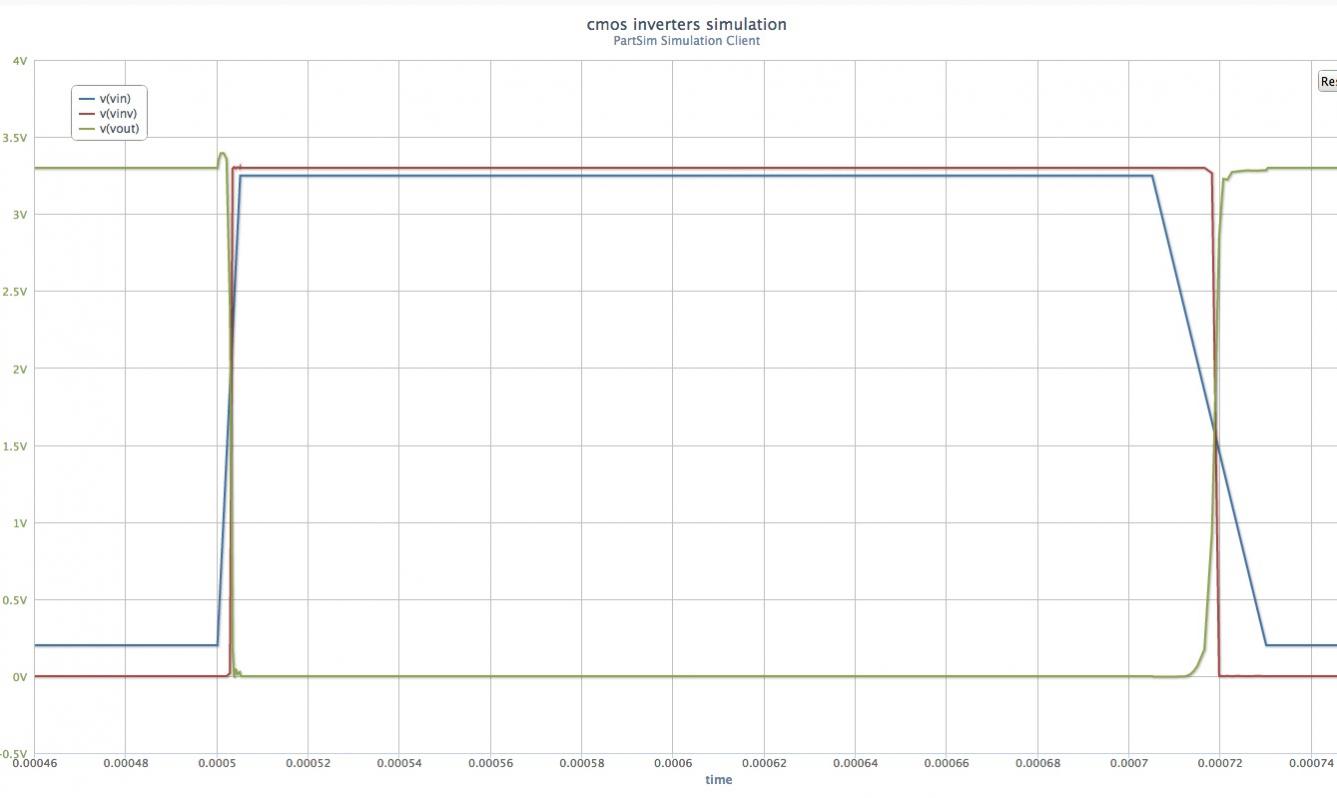Click the 0.00058 x-axis tick label
The width and height of the screenshot is (1337, 798).
pos(582,764)
